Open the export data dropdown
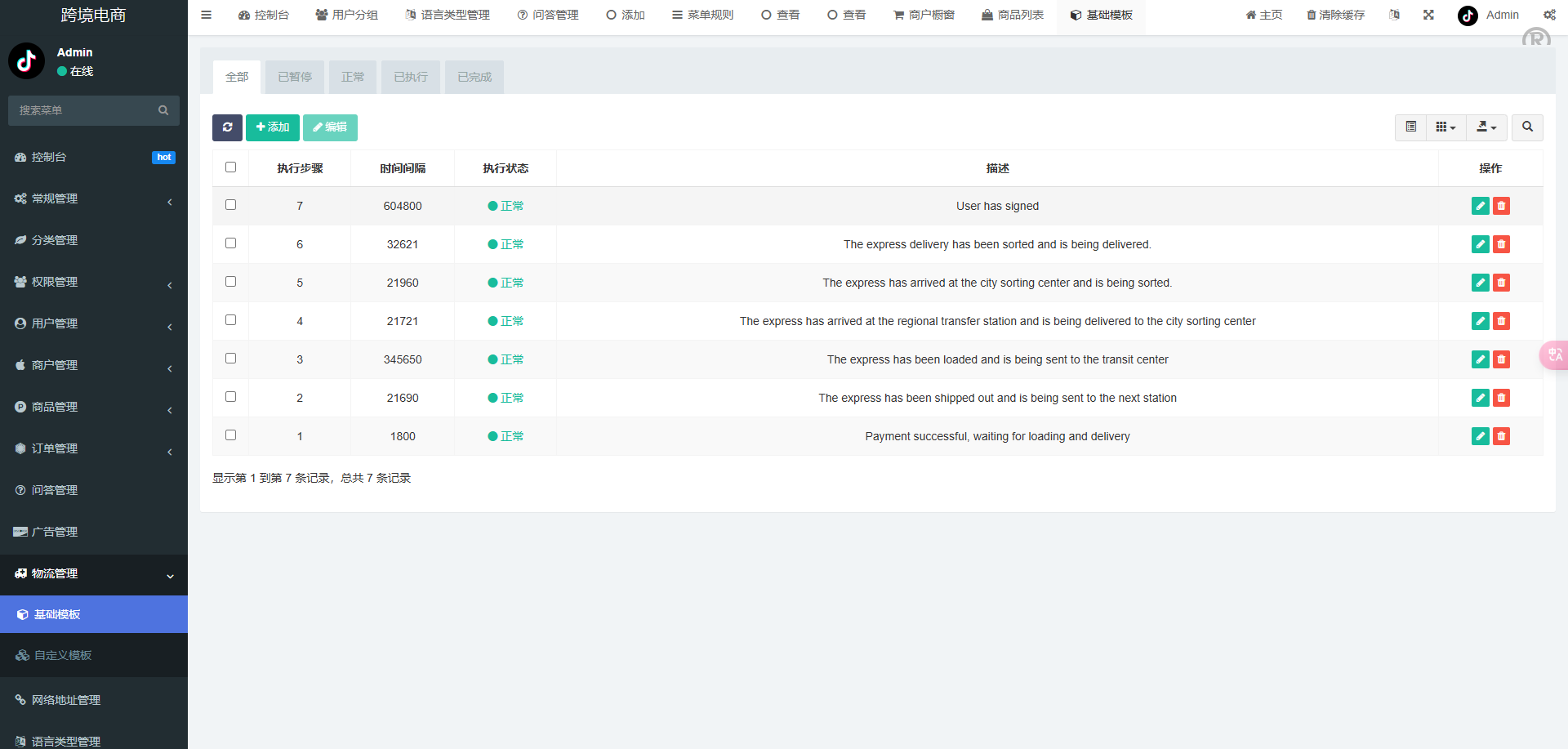The image size is (1568, 749). point(1486,127)
